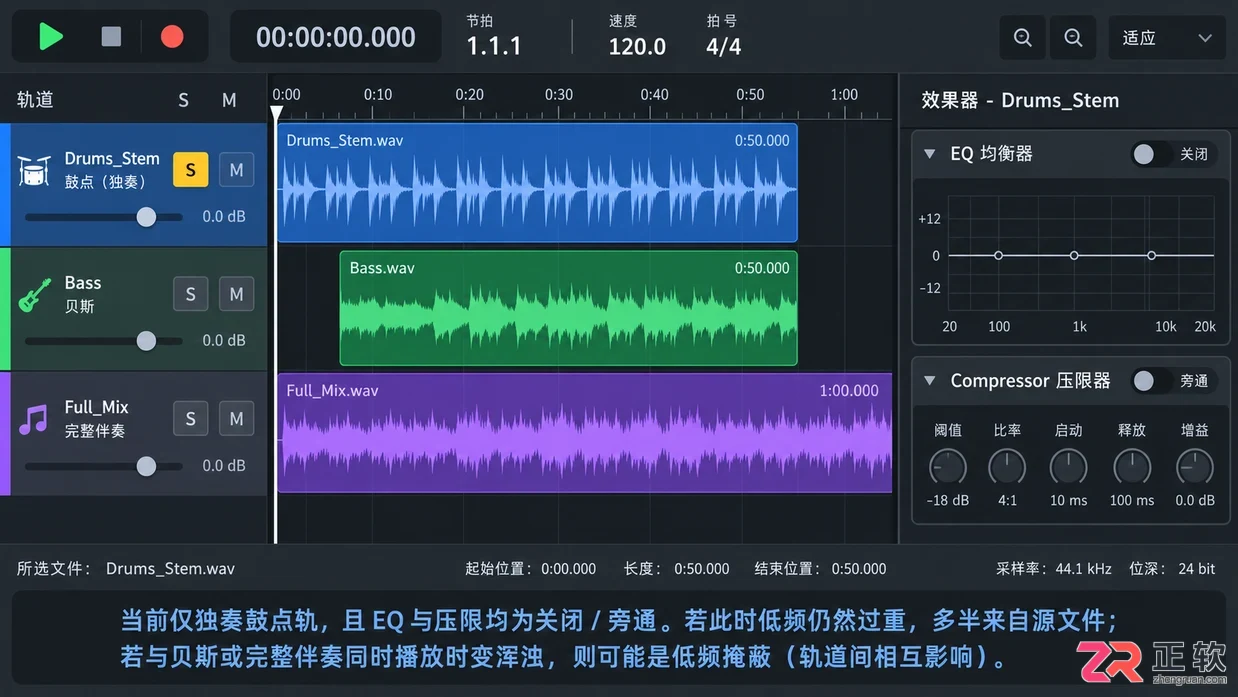The height and width of the screenshot is (697, 1238).
Task: Click the purple music note icon of Full_Mix
Action: pyautogui.click(x=34, y=419)
